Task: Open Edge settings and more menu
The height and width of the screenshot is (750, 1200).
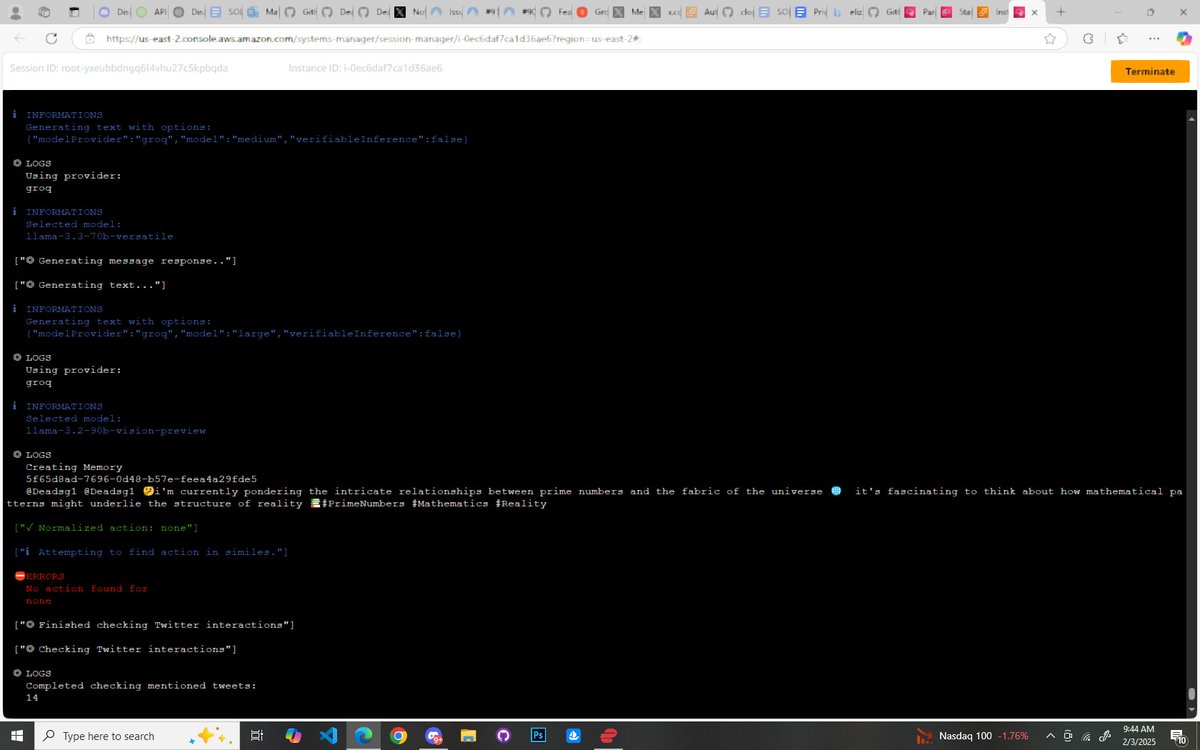Action: tap(1154, 38)
